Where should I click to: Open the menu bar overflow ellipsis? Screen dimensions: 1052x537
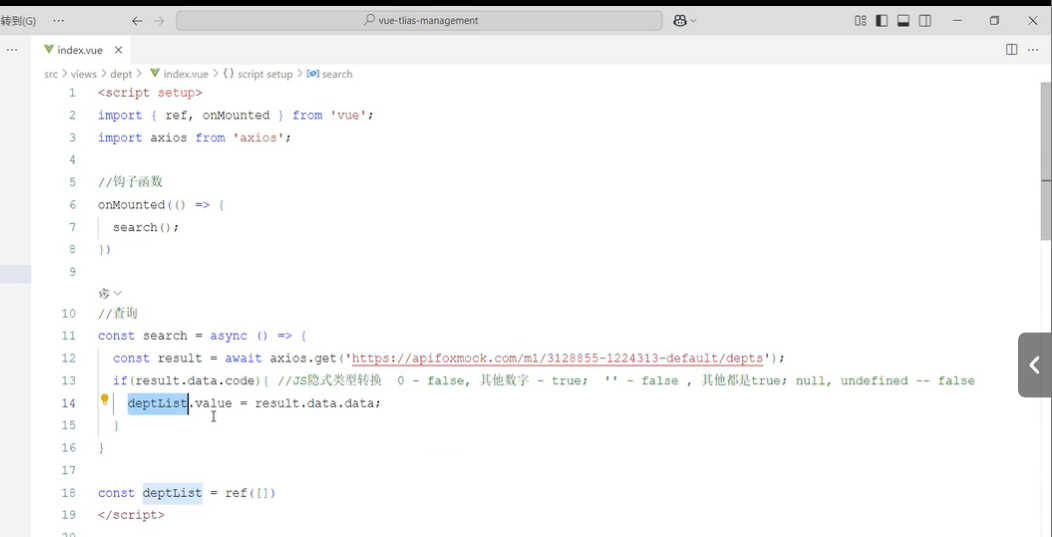[x=58, y=21]
